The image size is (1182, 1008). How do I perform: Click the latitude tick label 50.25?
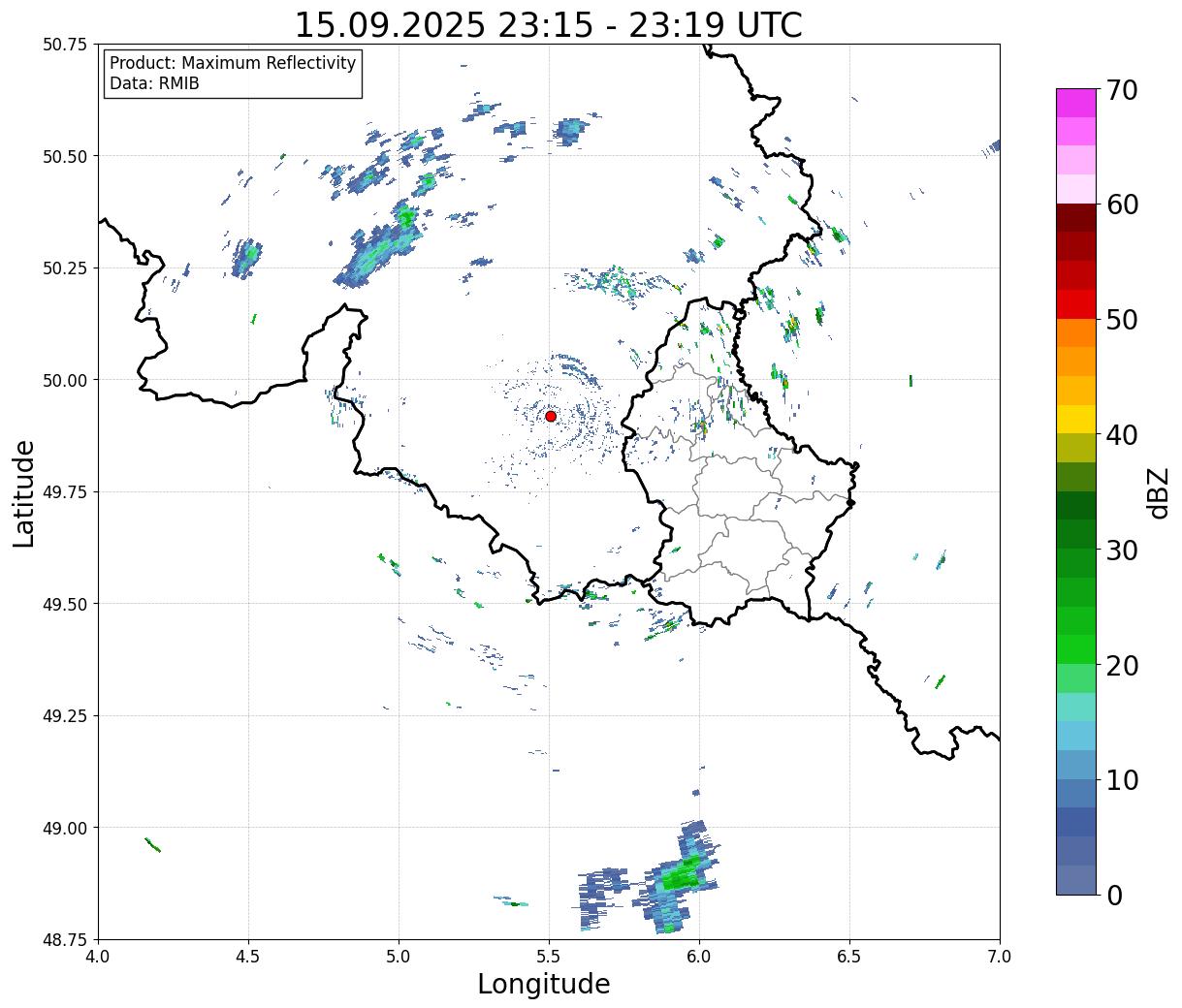[65, 268]
